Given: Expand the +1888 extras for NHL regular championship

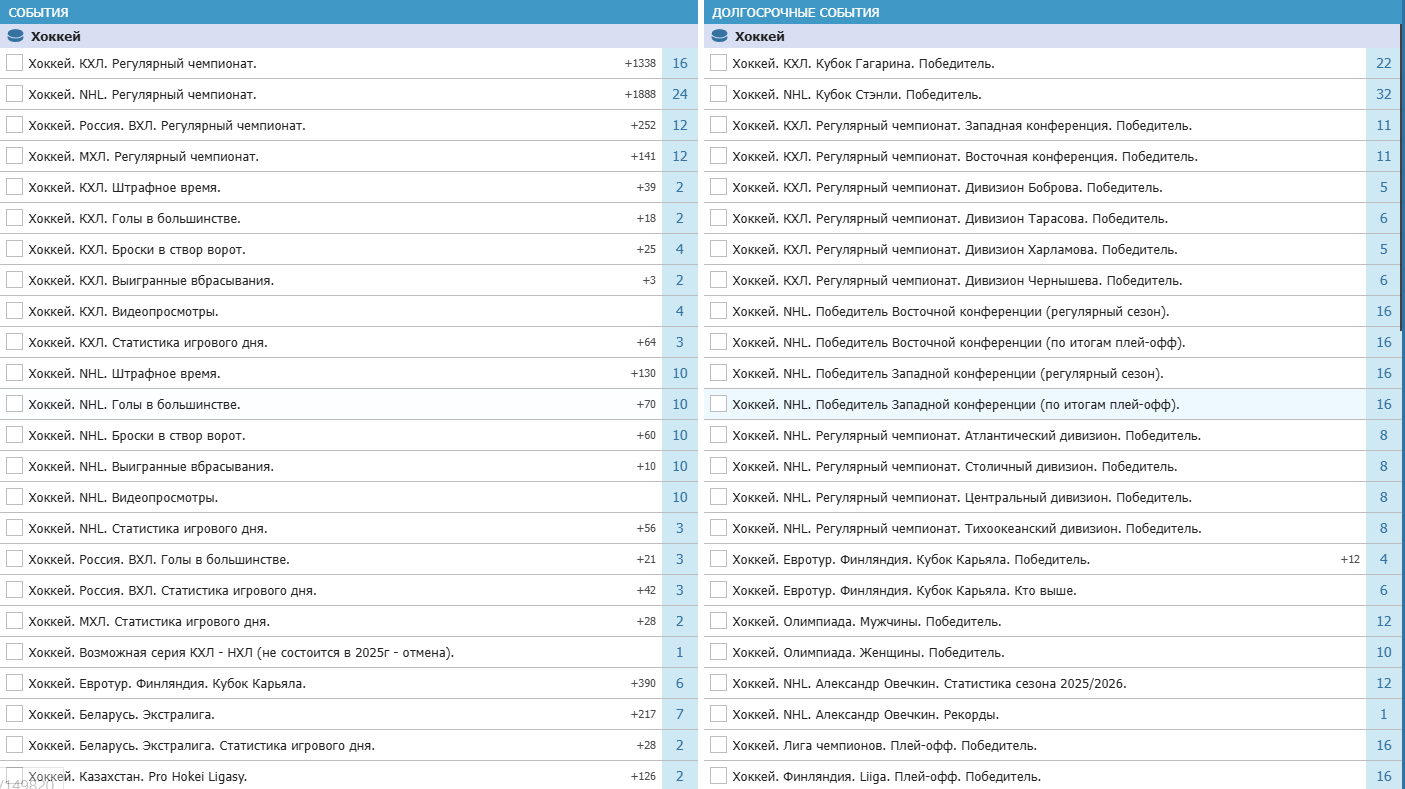Looking at the screenshot, I should (640, 95).
